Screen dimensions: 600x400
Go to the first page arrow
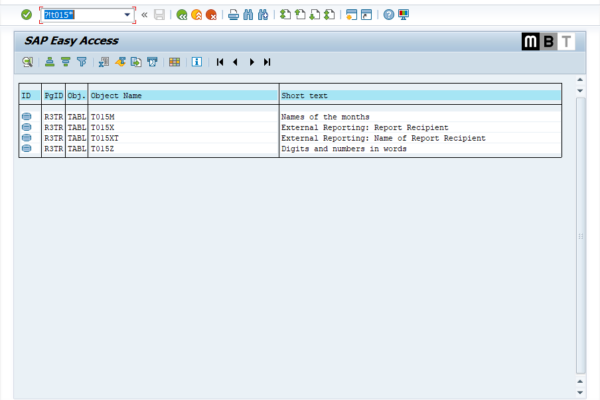(220, 62)
